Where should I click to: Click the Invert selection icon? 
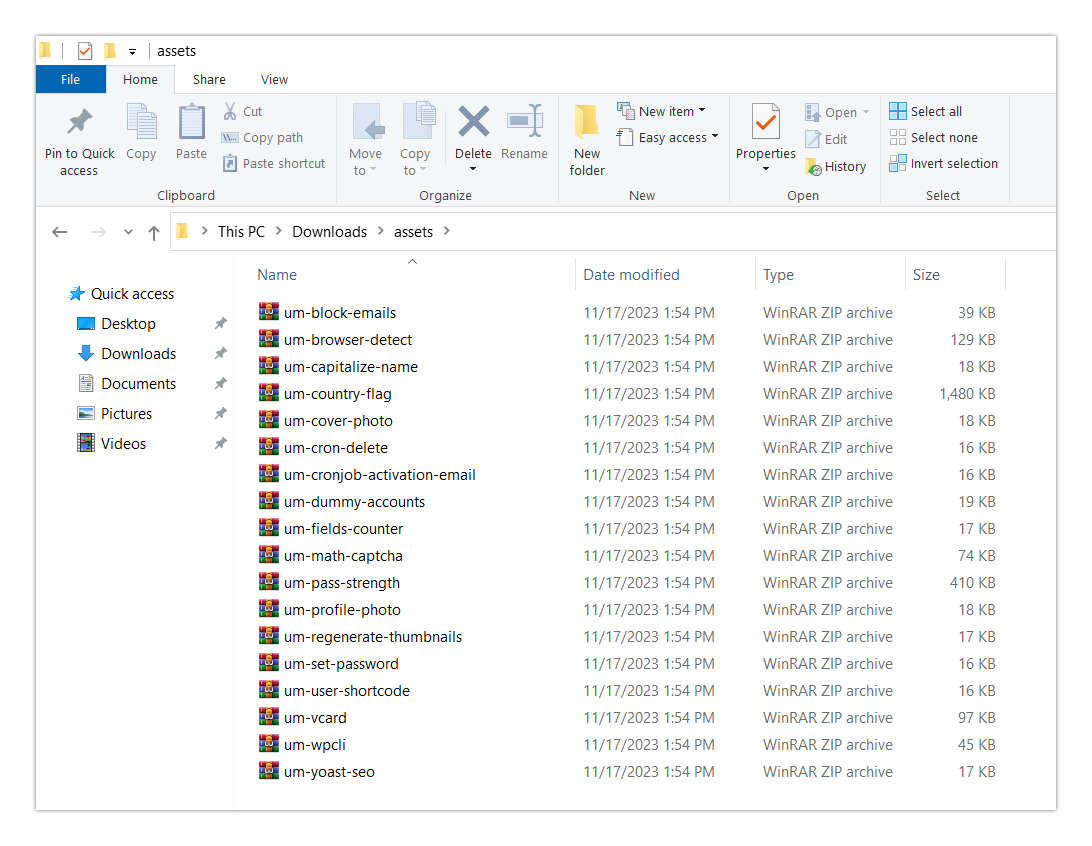(898, 163)
